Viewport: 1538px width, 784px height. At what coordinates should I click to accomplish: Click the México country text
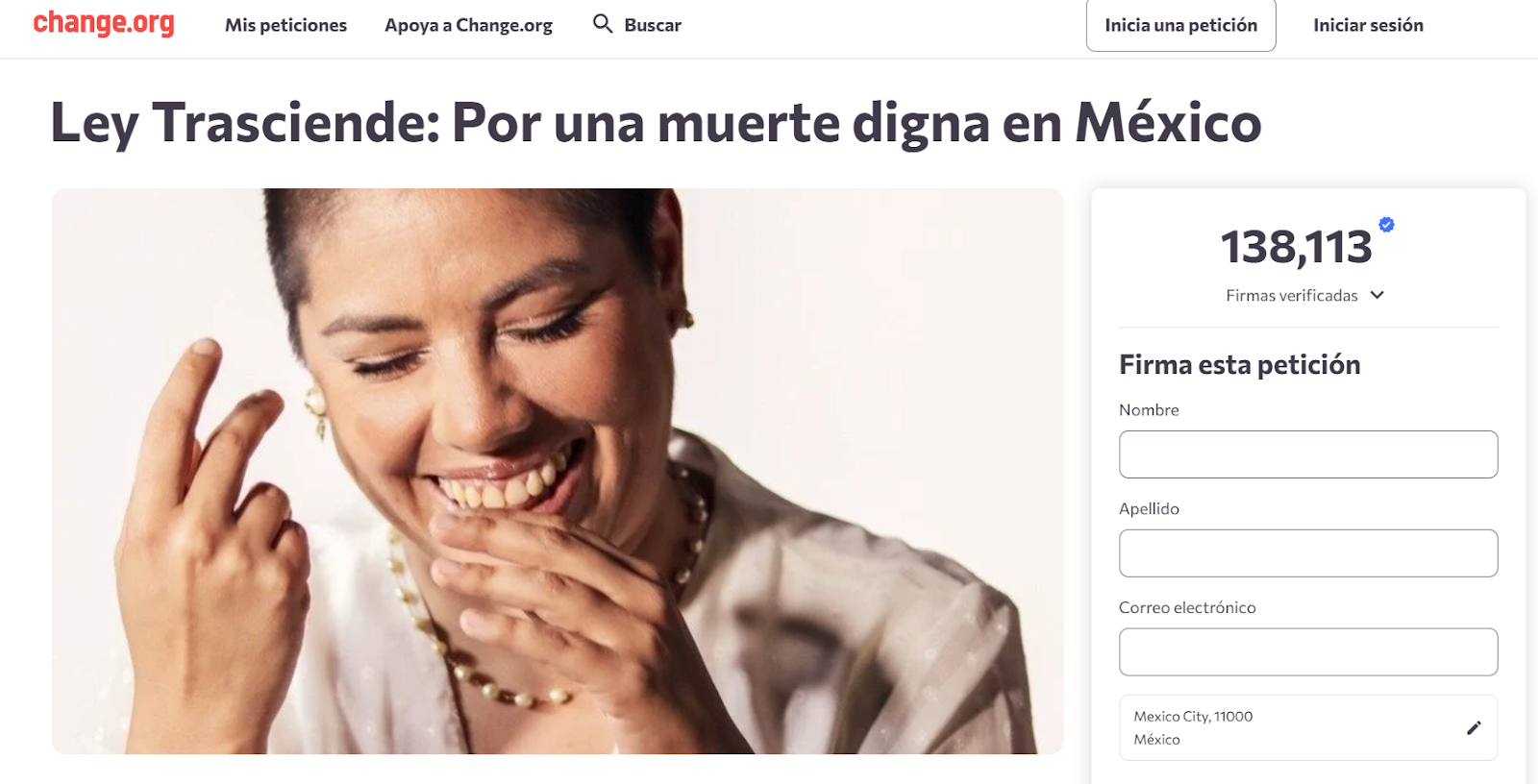pyautogui.click(x=1156, y=739)
